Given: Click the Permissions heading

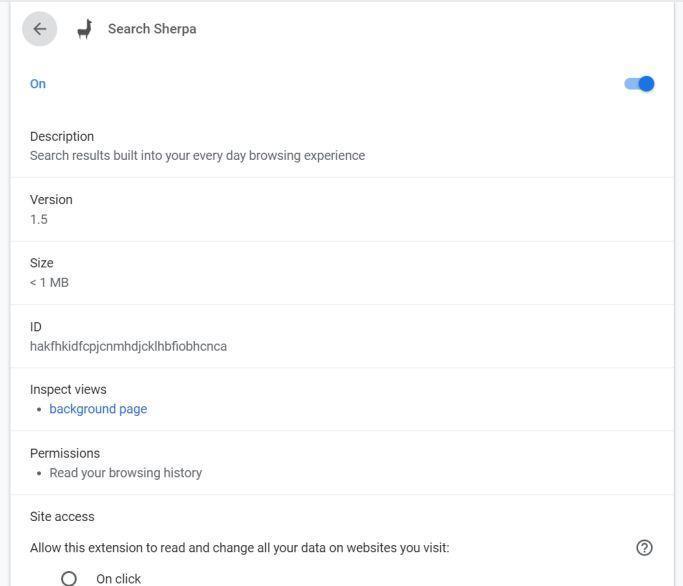Looking at the screenshot, I should pyautogui.click(x=65, y=453).
